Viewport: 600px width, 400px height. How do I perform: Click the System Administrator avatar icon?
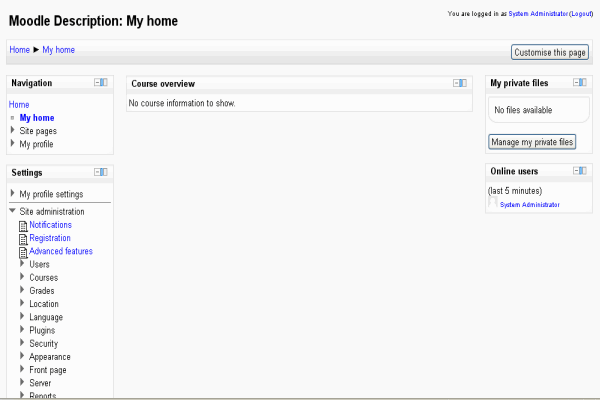coord(493,203)
